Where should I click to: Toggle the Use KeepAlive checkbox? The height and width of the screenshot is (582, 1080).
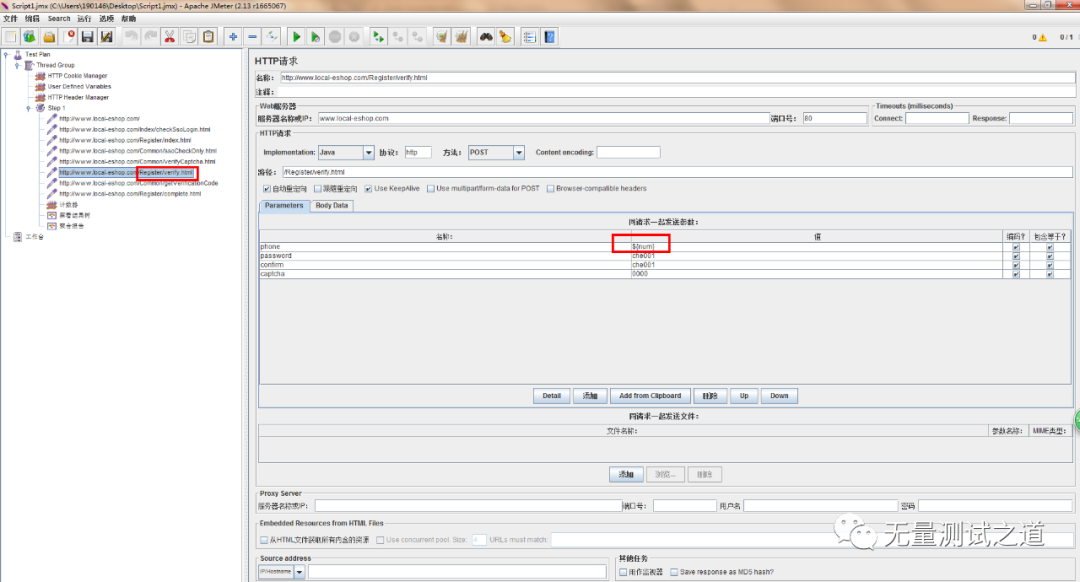pos(368,189)
